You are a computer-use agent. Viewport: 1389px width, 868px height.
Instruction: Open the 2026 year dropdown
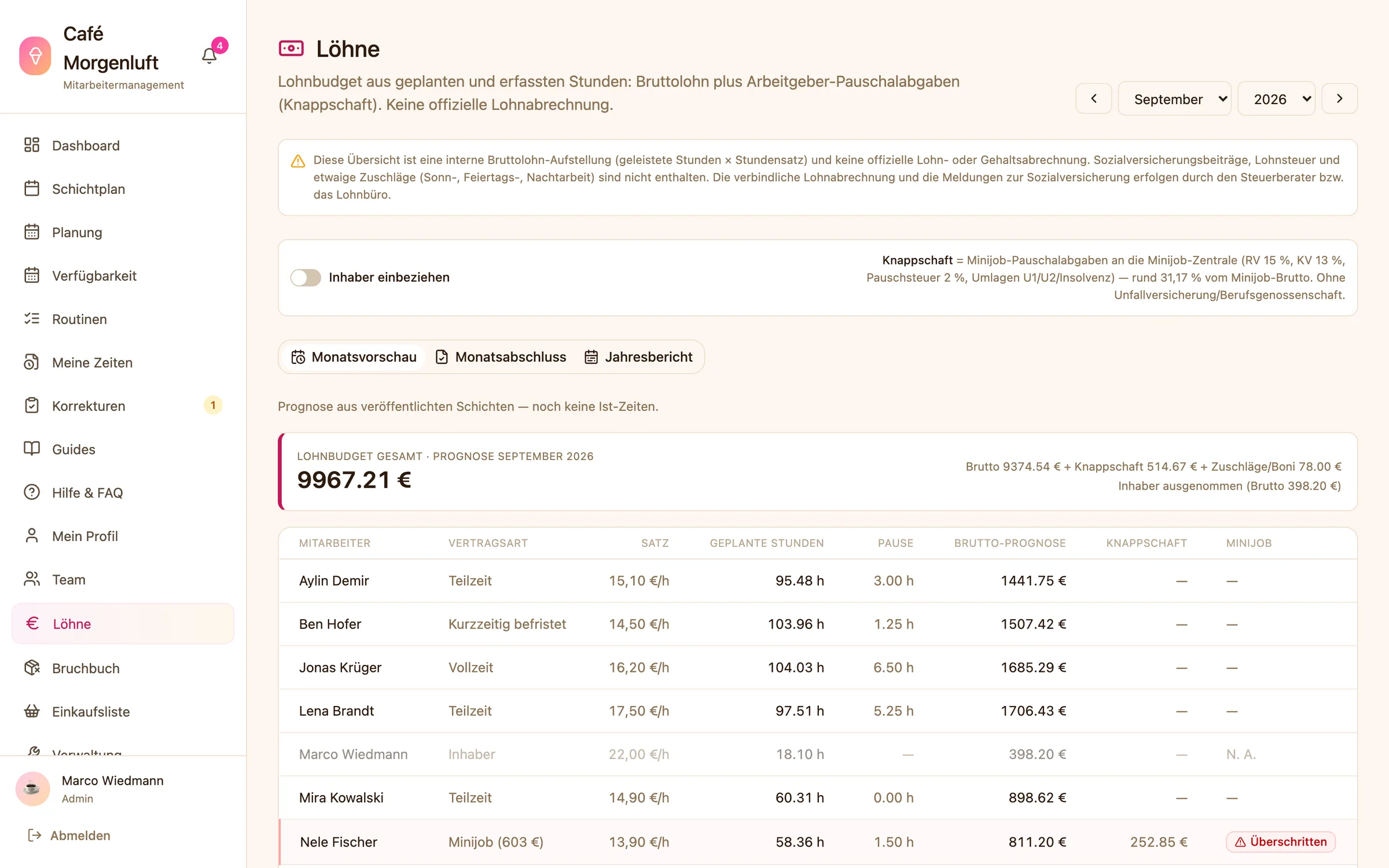click(x=1276, y=99)
